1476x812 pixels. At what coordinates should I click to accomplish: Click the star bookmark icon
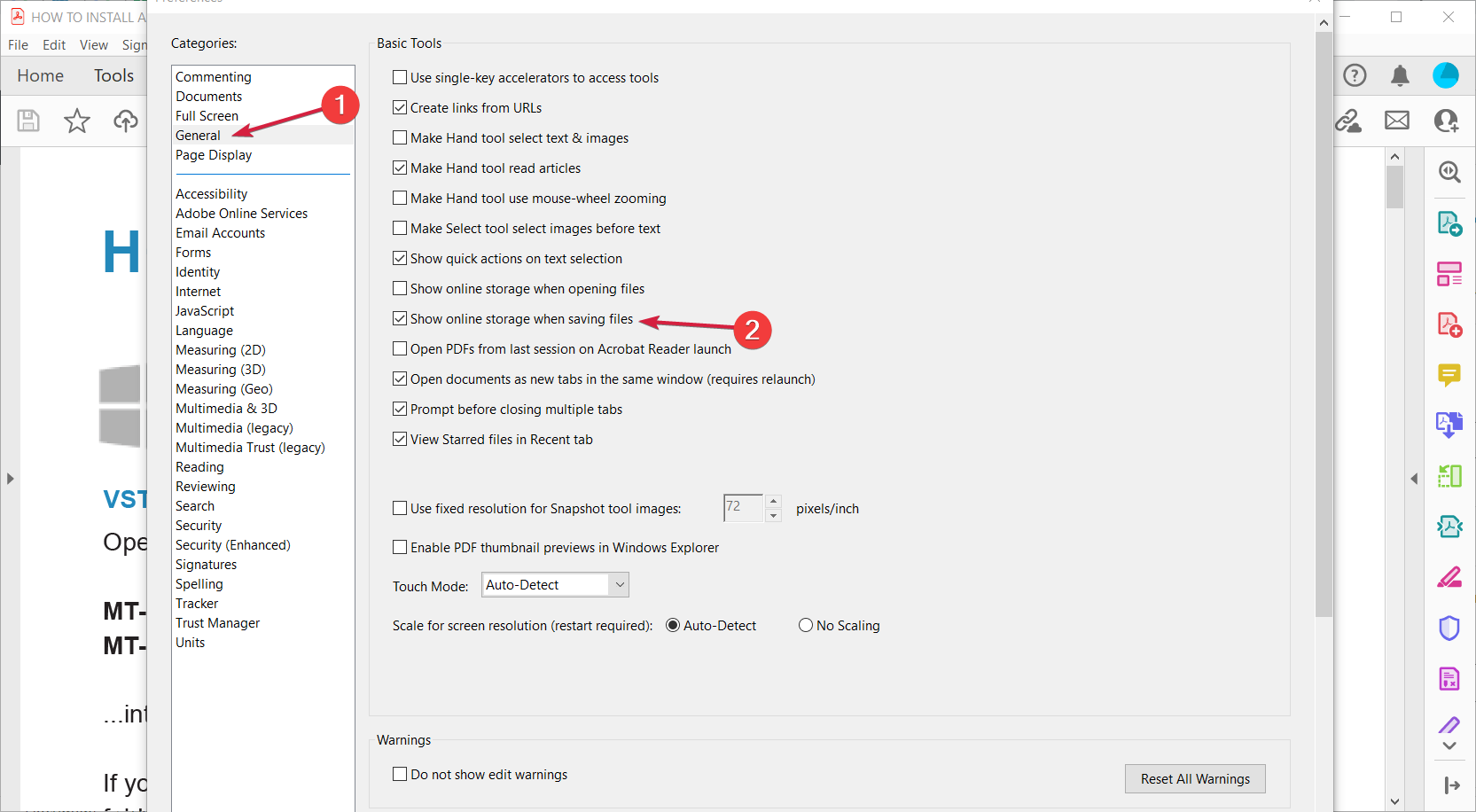(77, 121)
